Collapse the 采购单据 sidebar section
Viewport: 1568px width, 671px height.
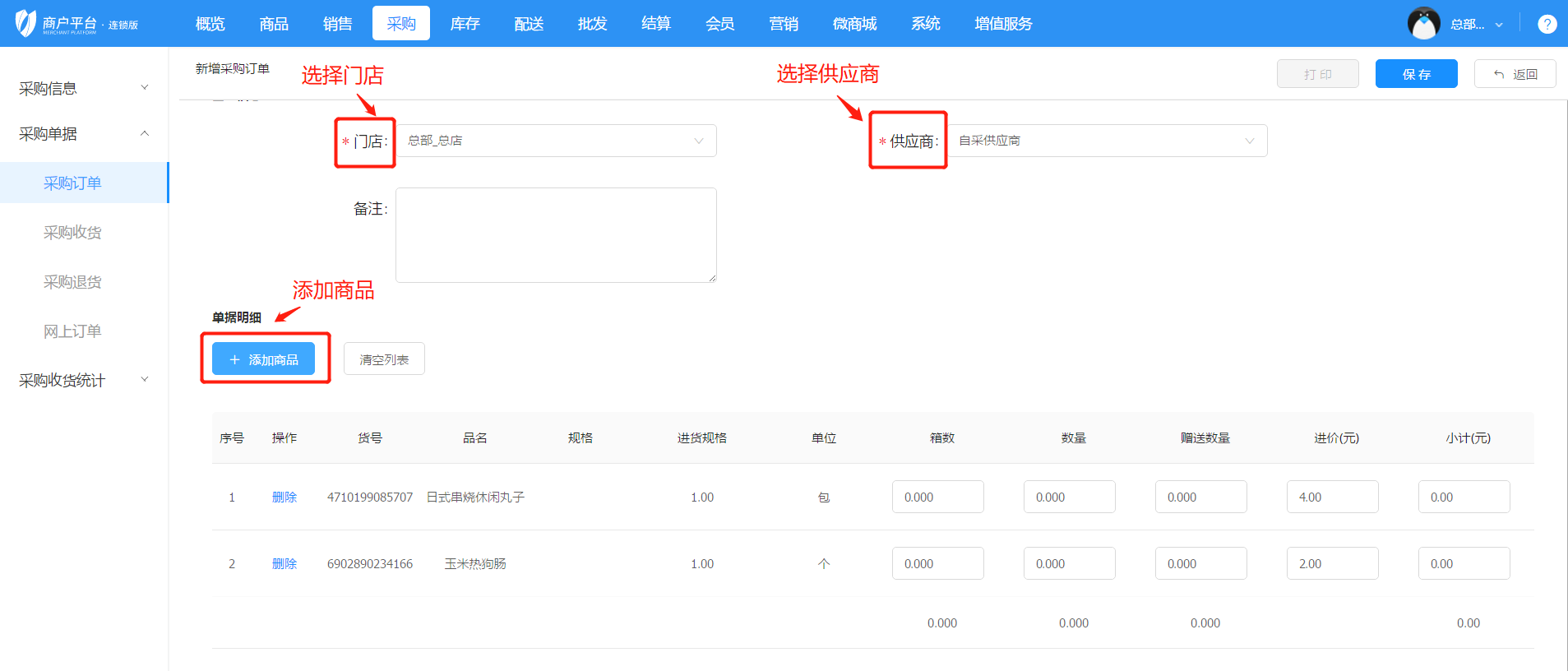82,133
